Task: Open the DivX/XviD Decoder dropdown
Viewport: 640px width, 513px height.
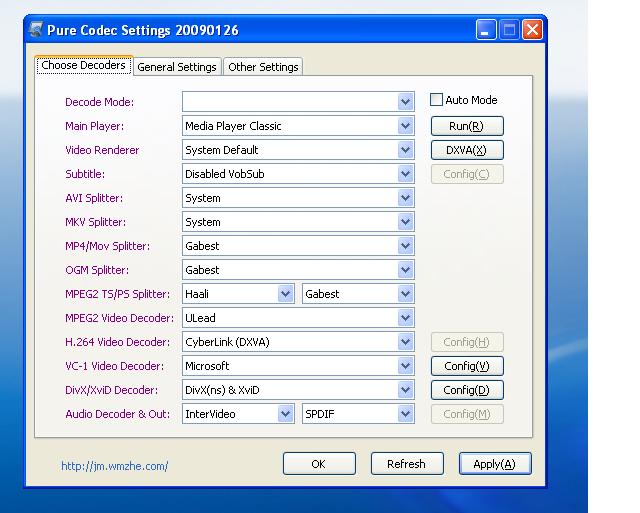Action: (x=298, y=390)
